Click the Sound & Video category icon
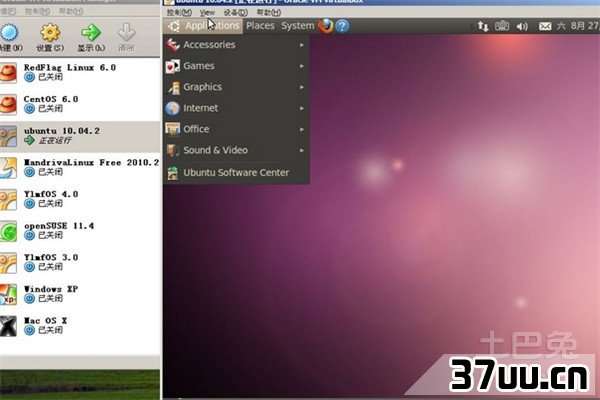Viewport: 600px width, 400px height. (x=173, y=150)
